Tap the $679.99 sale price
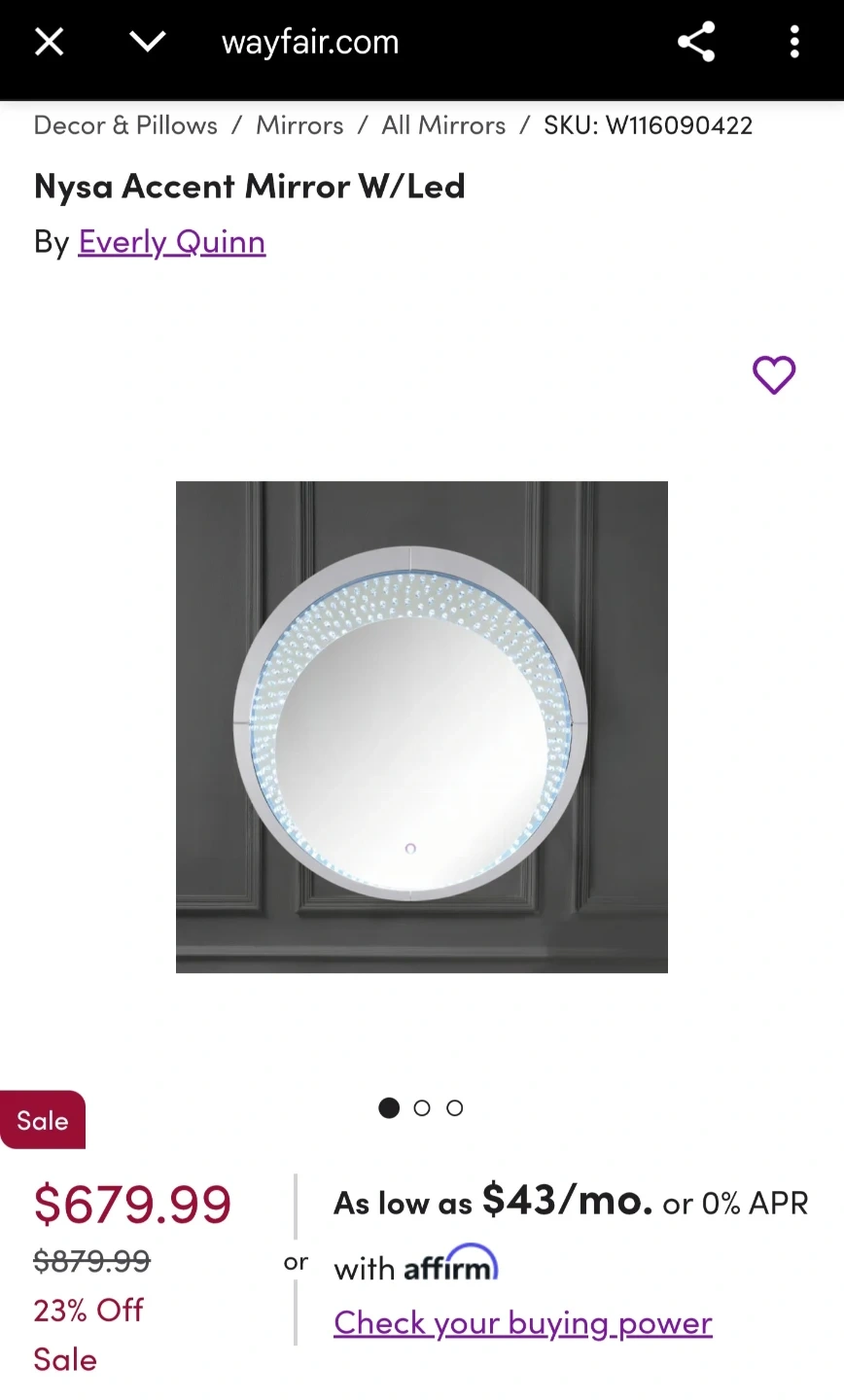 click(x=132, y=1204)
